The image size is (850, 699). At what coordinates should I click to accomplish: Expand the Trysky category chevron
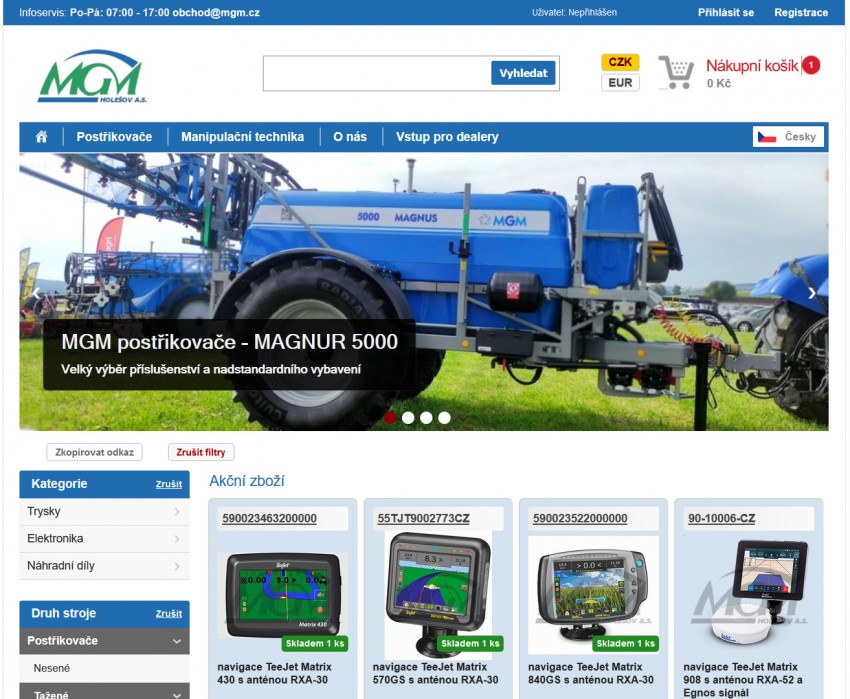[177, 511]
